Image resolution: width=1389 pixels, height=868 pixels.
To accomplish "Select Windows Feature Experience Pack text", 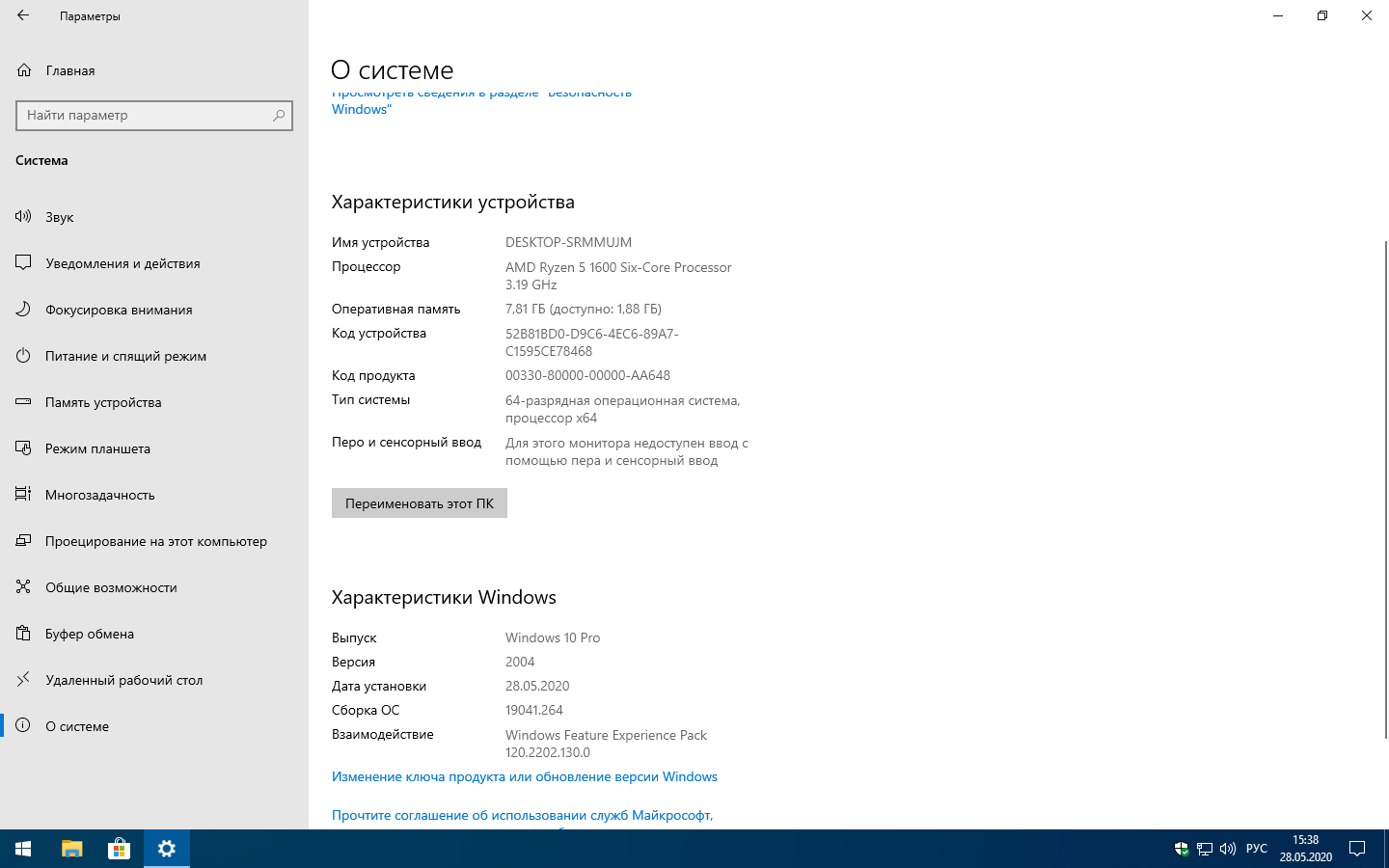I will (x=606, y=744).
